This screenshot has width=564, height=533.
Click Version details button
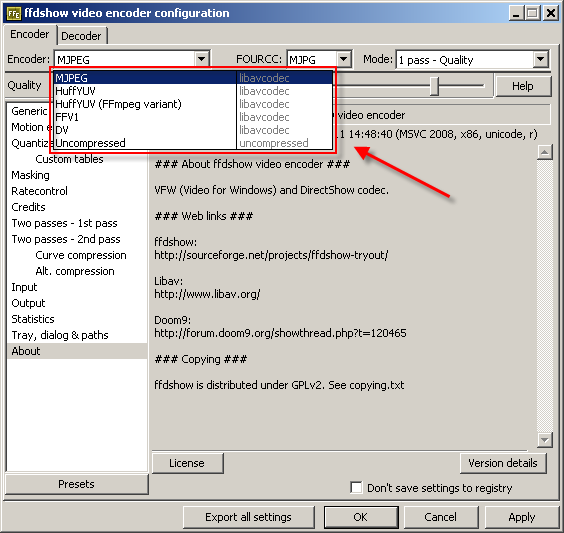pos(503,463)
